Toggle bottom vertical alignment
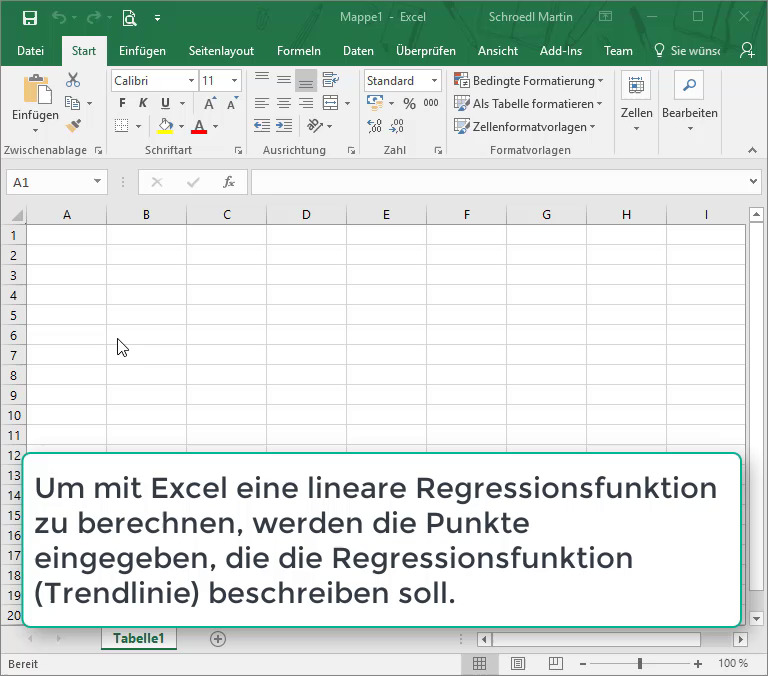The image size is (768, 676). 306,80
